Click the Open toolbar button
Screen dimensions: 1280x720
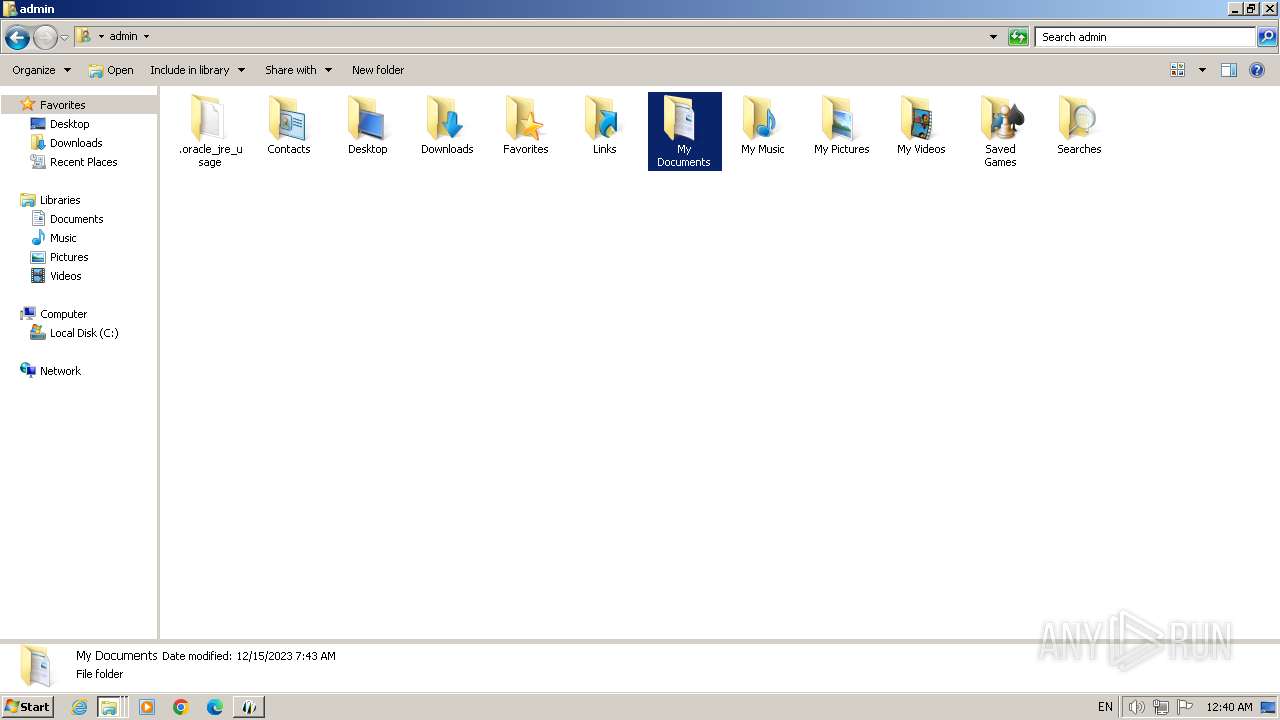pyautogui.click(x=110, y=70)
